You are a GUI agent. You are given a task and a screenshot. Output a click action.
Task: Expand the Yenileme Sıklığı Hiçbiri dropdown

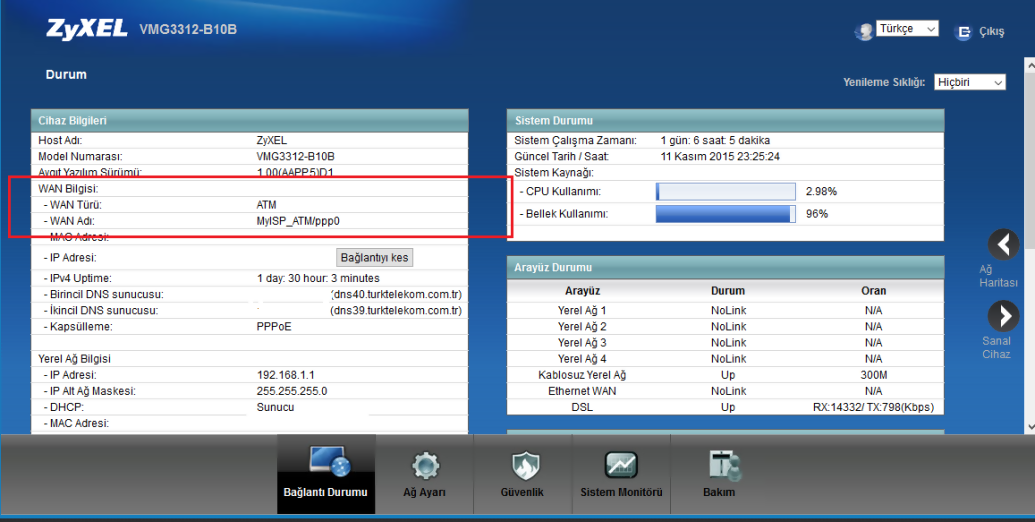pos(969,82)
